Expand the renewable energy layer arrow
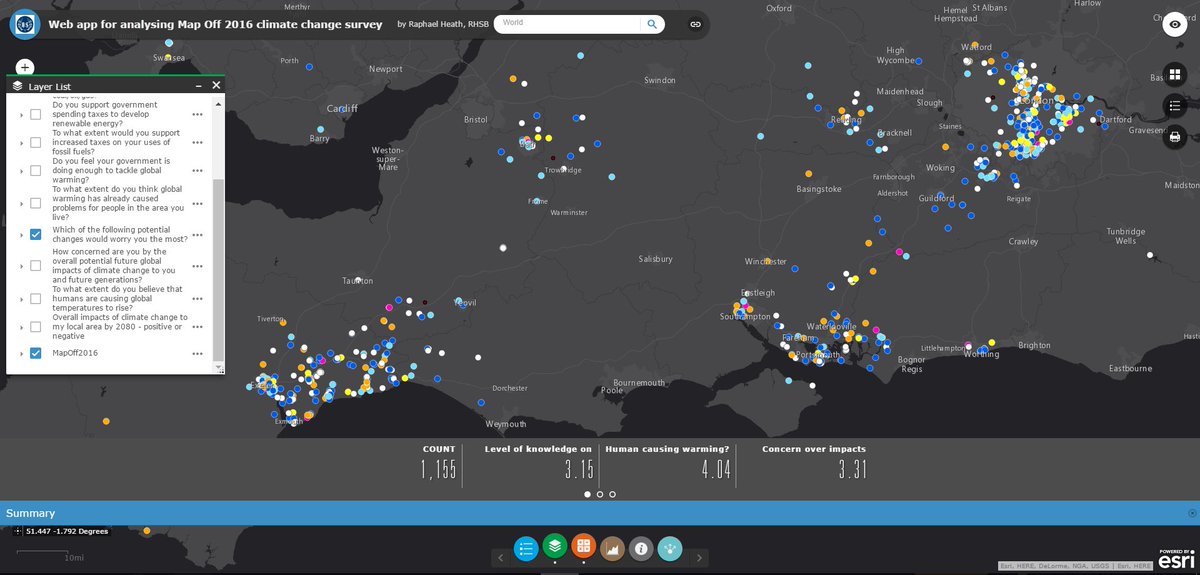 click(x=21, y=115)
